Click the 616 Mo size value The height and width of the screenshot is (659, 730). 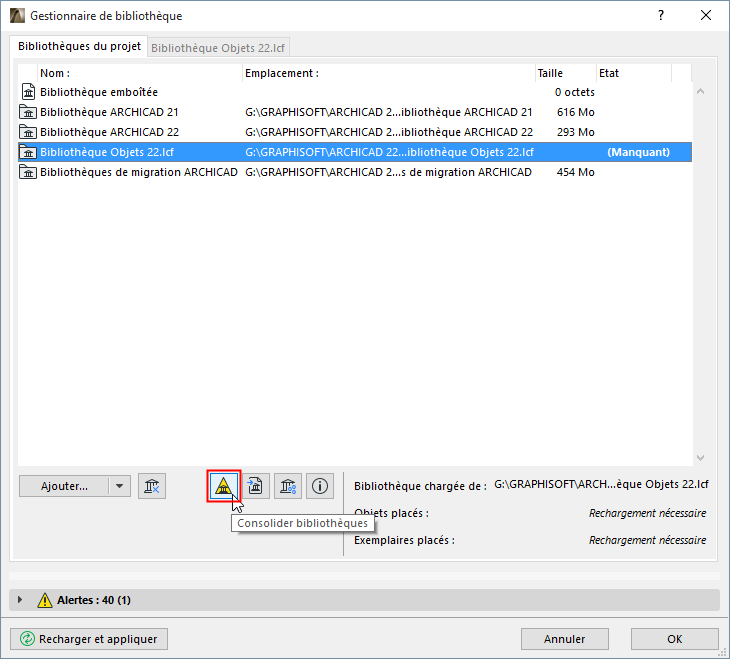pos(575,112)
